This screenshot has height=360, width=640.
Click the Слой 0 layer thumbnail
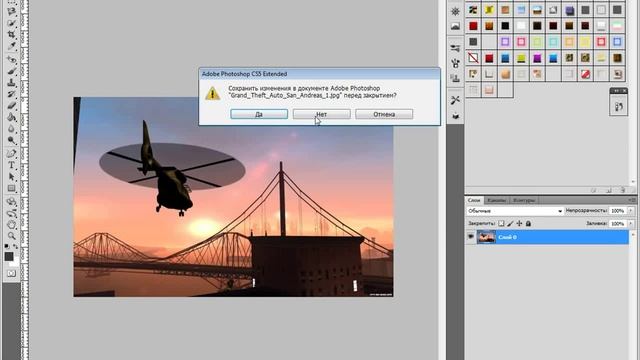pos(486,237)
